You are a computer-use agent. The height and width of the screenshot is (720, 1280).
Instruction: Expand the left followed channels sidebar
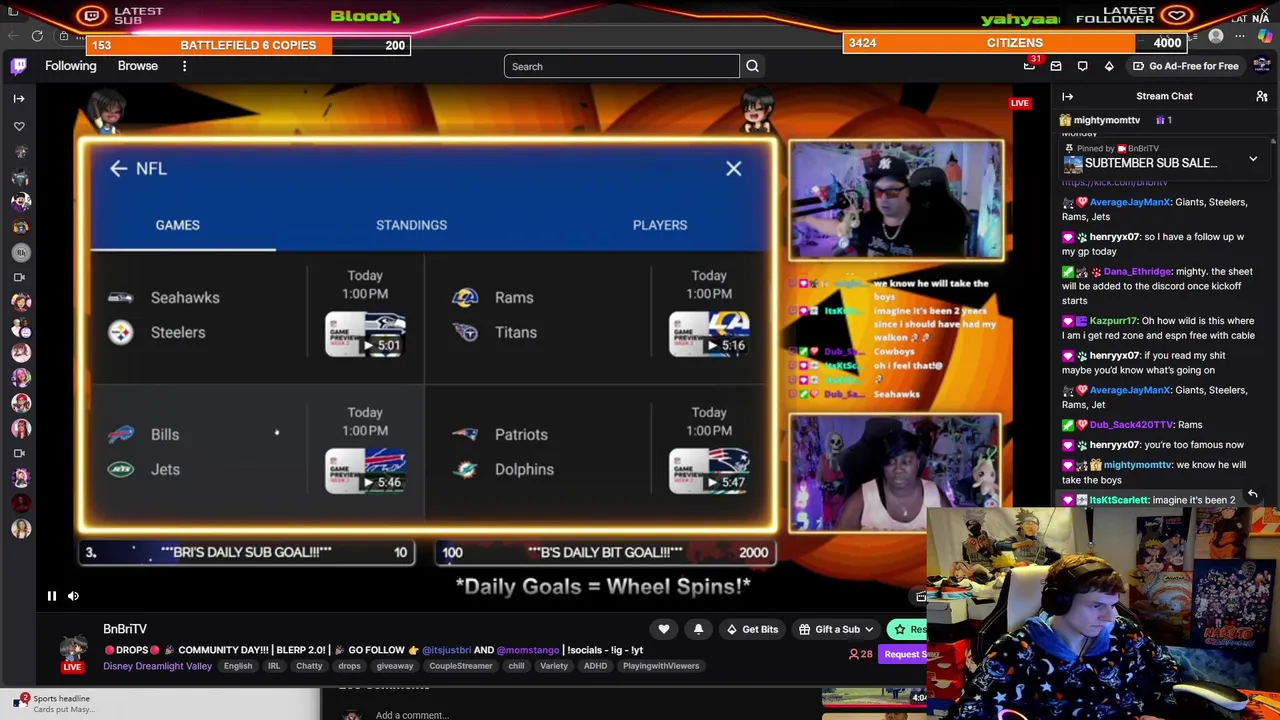tap(19, 98)
